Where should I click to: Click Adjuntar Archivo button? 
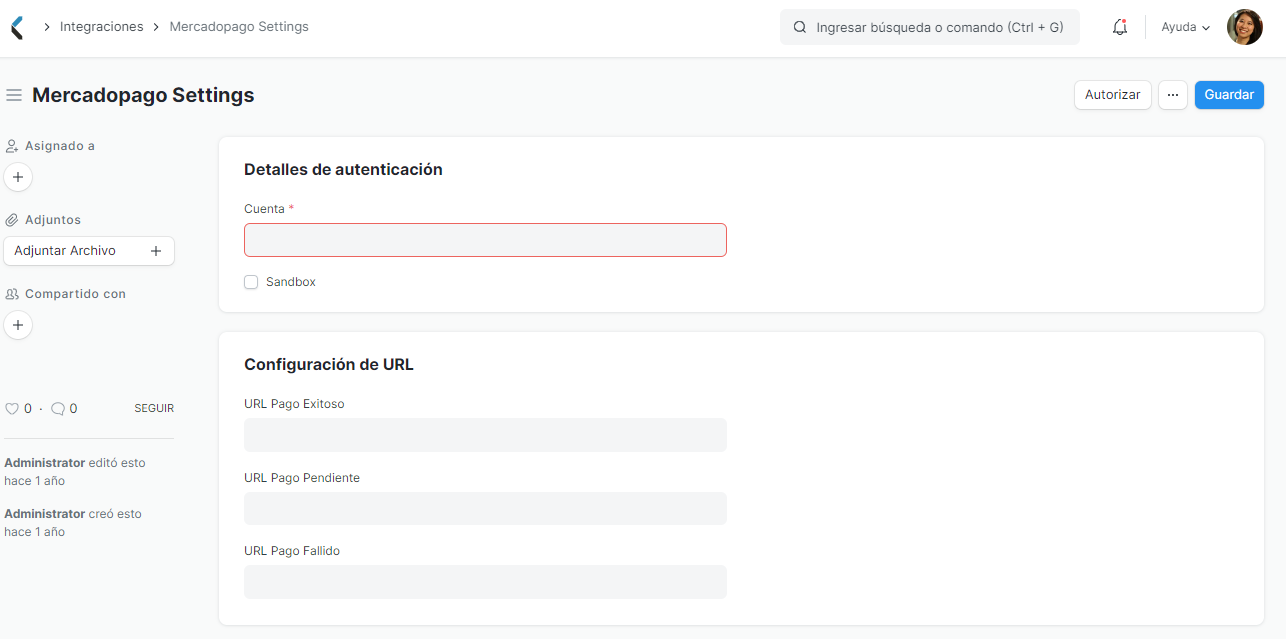tap(89, 251)
